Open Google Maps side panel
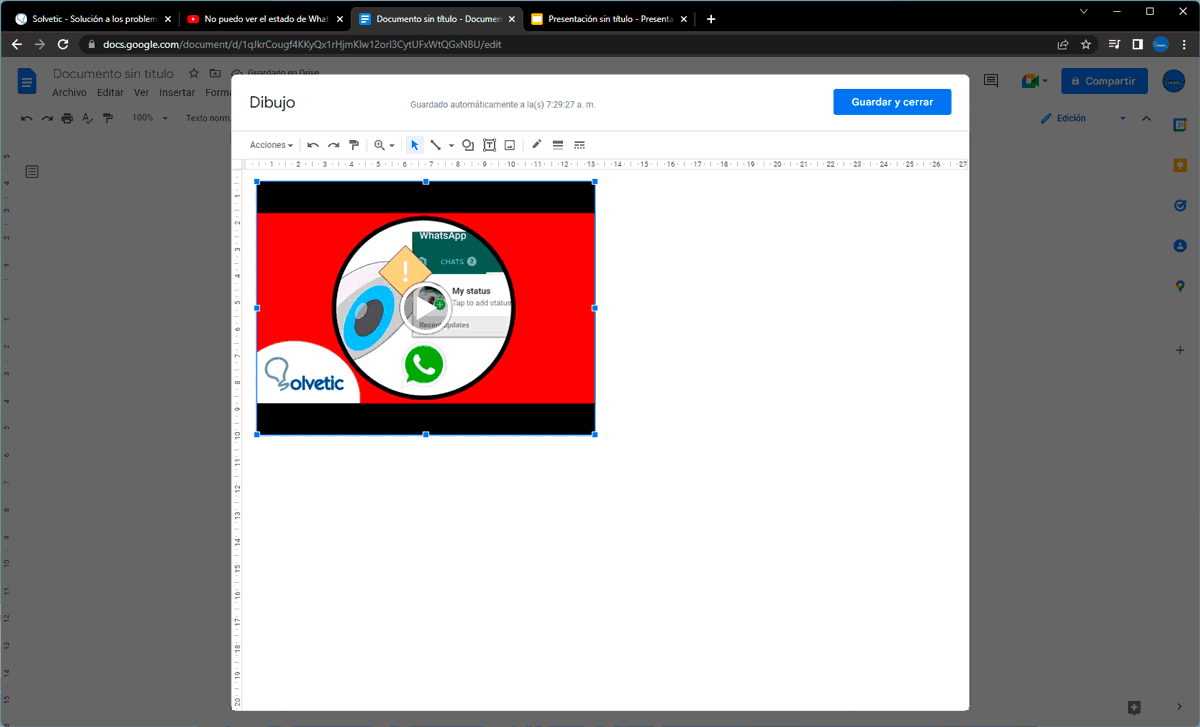The height and width of the screenshot is (727, 1200). (x=1180, y=286)
